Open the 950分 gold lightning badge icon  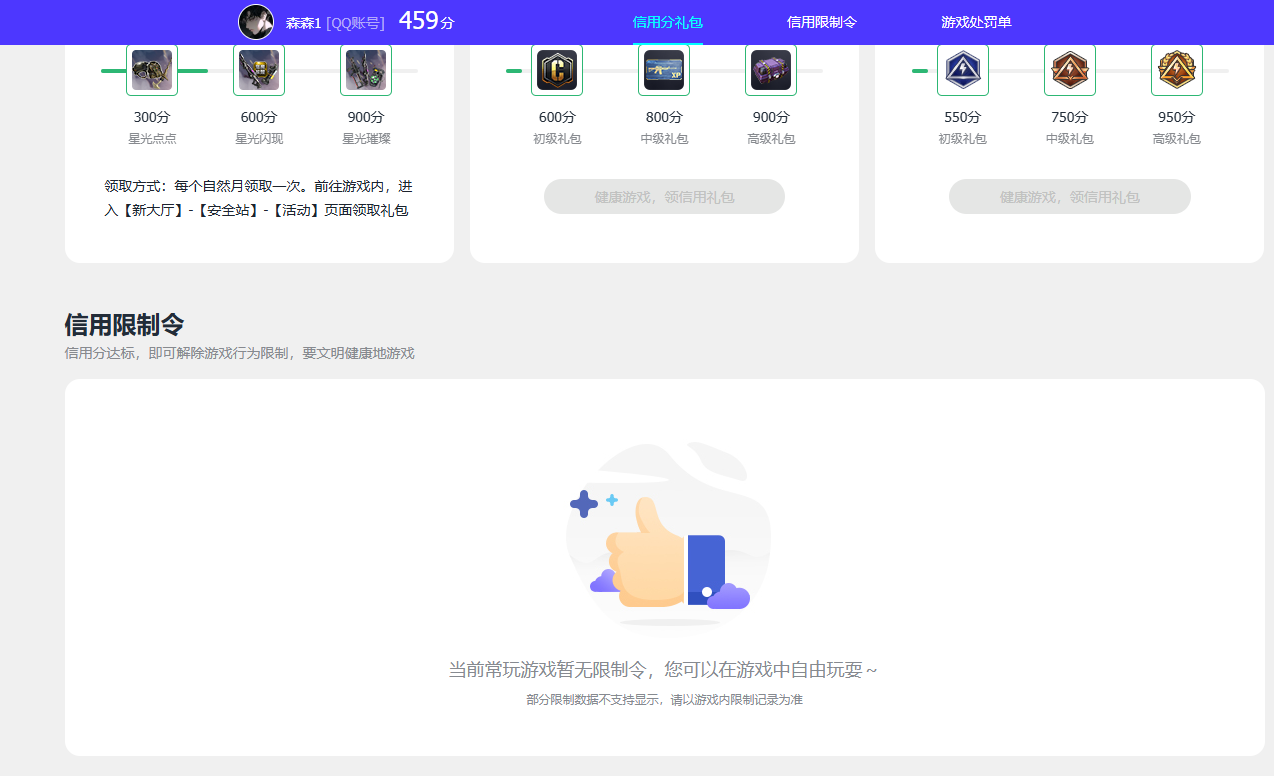[x=1177, y=70]
